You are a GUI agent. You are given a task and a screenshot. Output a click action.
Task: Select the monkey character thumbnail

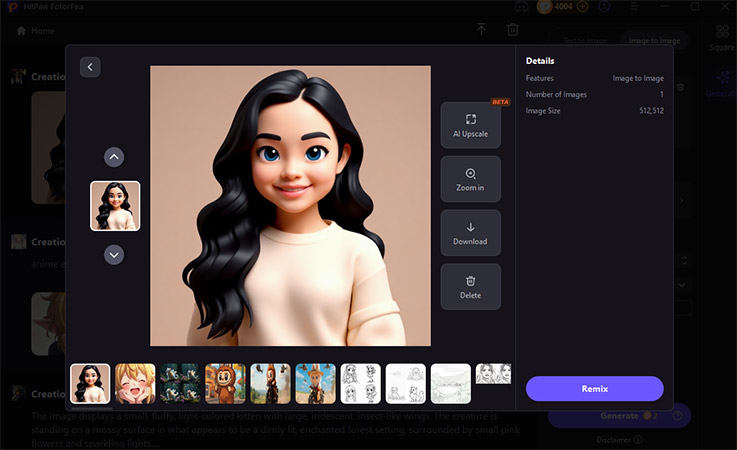[x=225, y=383]
